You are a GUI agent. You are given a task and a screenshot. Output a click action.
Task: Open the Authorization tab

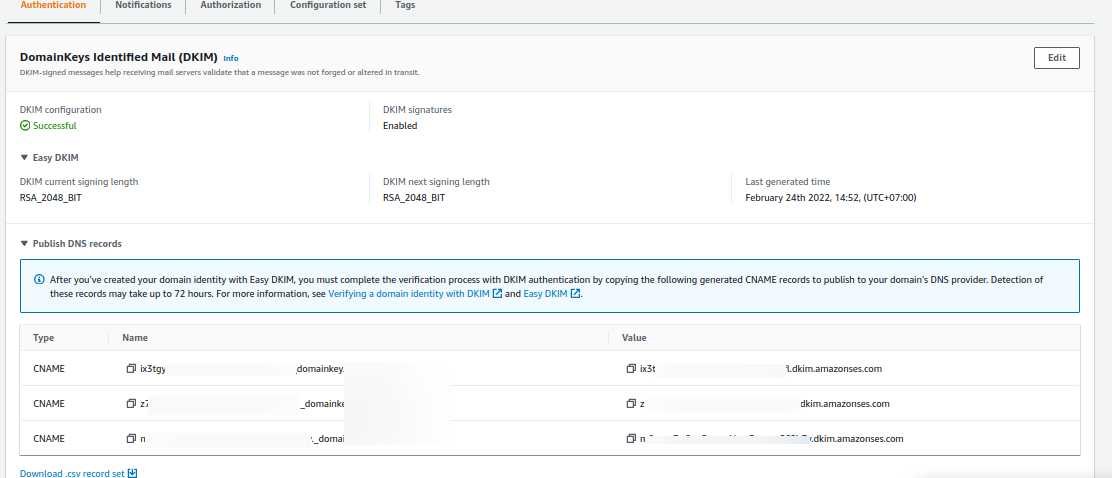tap(230, 5)
